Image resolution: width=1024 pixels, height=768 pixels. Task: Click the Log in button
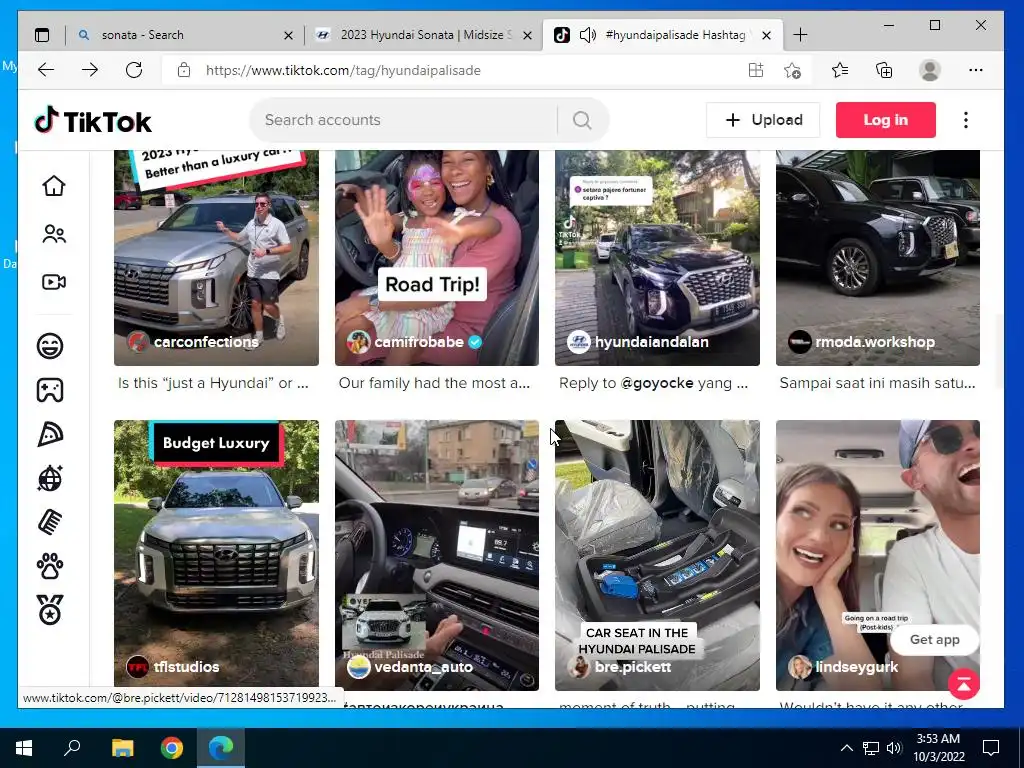pyautogui.click(x=886, y=120)
